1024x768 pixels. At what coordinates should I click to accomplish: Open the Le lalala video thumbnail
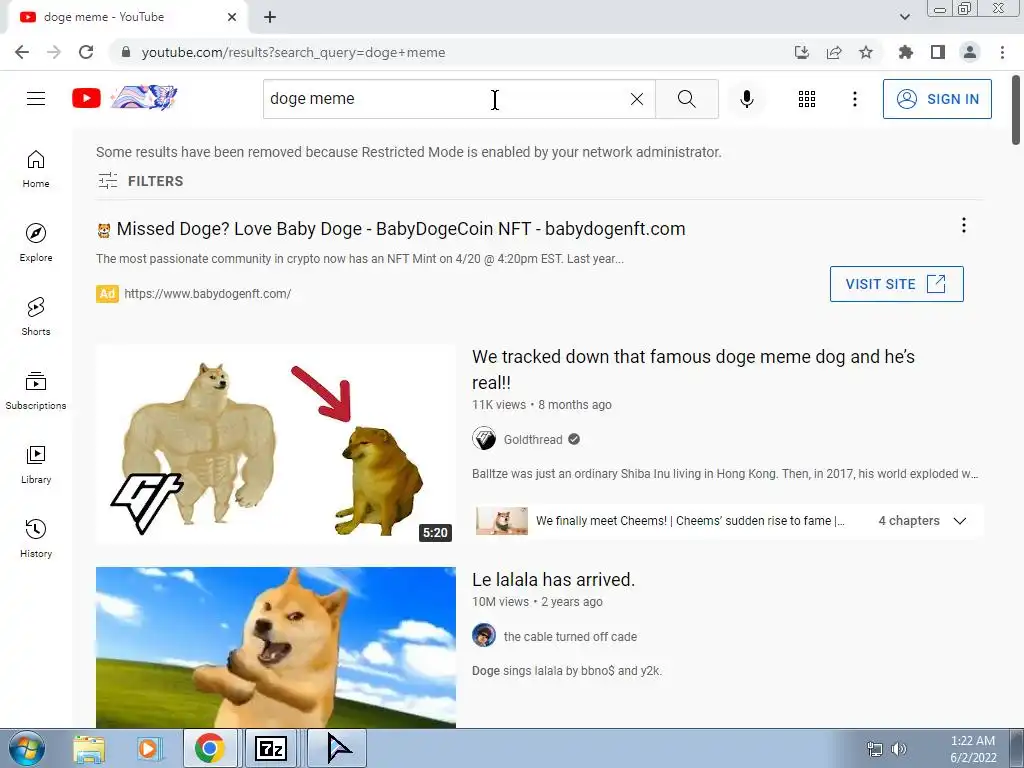pos(276,647)
